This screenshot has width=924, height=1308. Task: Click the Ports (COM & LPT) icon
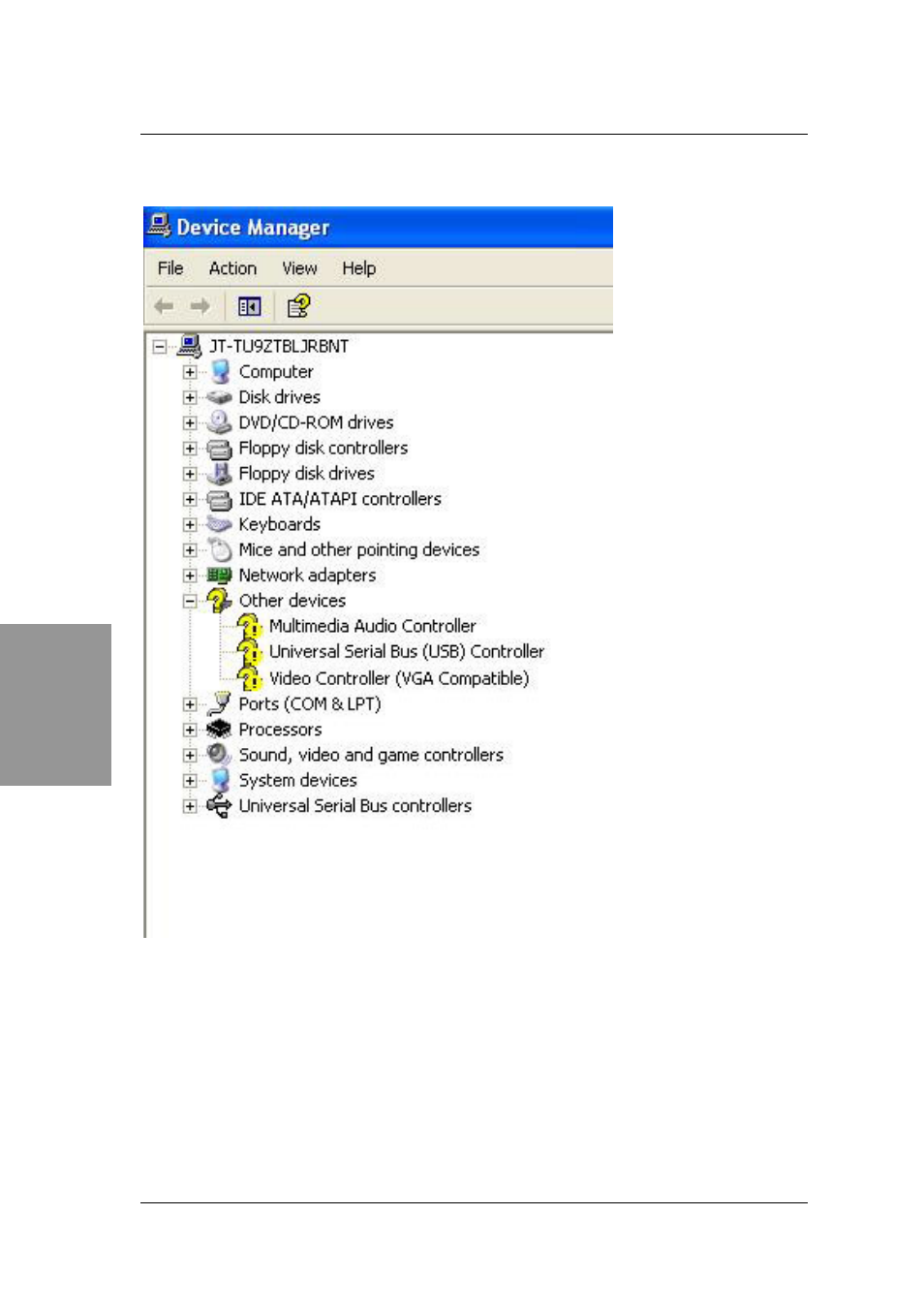[220, 703]
